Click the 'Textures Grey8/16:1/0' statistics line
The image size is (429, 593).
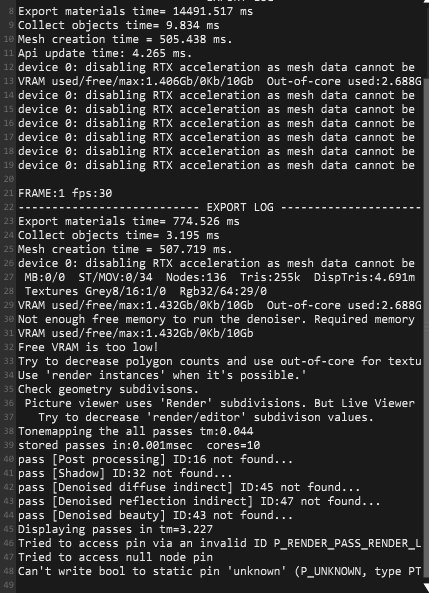tap(146, 291)
